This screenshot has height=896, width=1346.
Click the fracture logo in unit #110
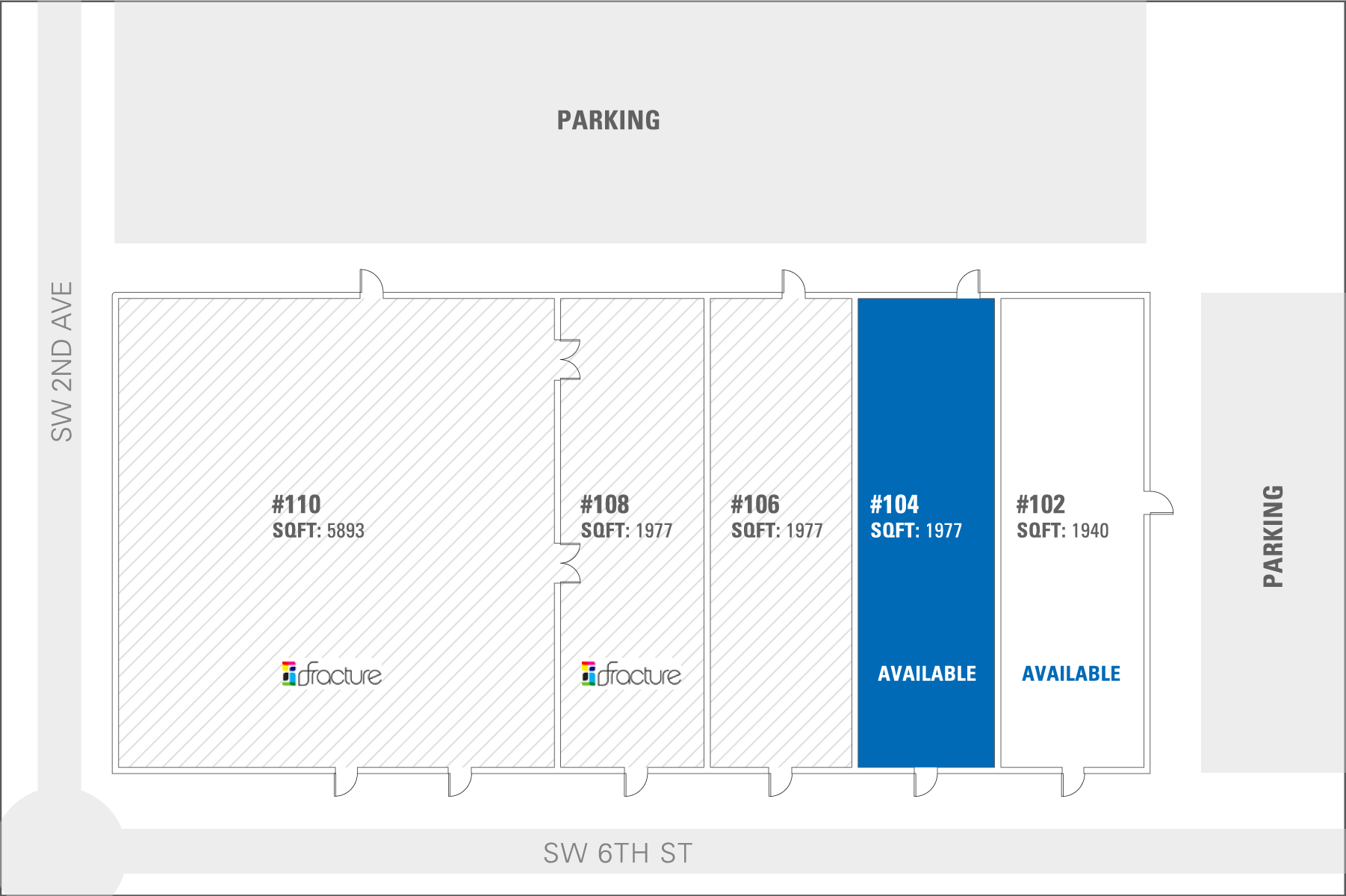pos(332,674)
